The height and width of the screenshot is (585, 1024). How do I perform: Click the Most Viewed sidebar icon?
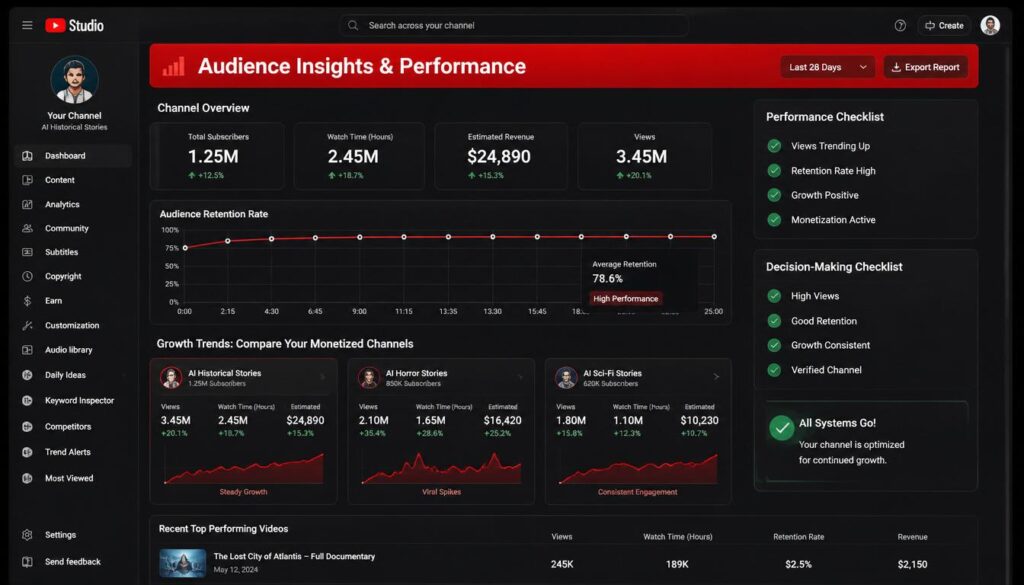[27, 478]
